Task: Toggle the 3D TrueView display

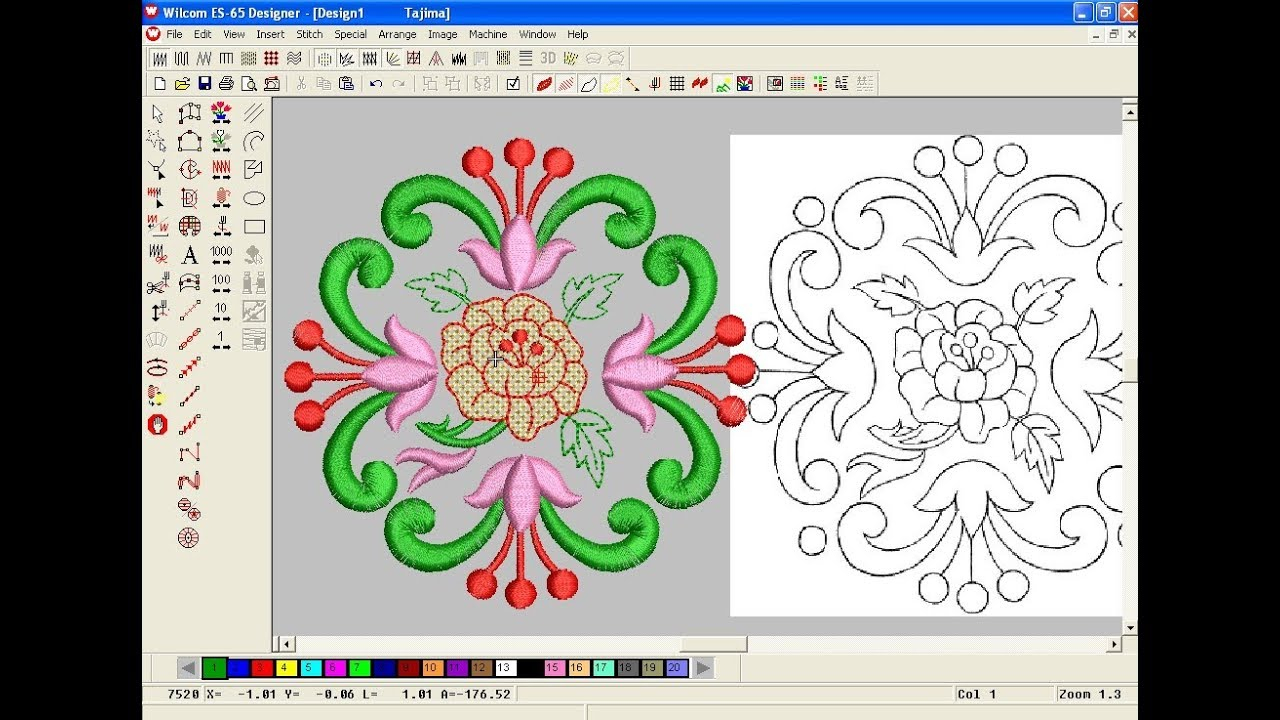Action: 548,59
